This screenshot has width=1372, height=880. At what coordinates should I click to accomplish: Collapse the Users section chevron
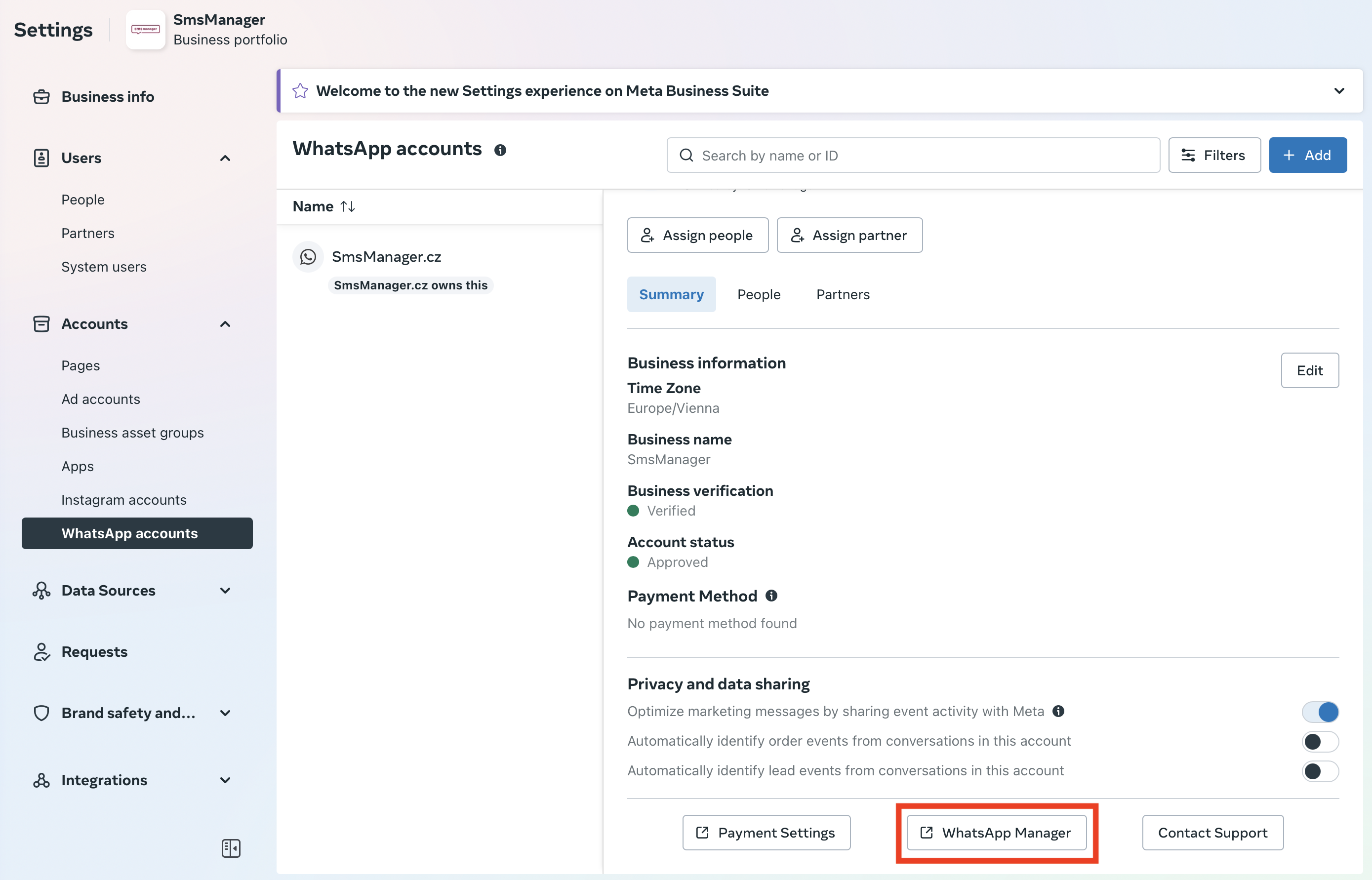click(x=225, y=159)
